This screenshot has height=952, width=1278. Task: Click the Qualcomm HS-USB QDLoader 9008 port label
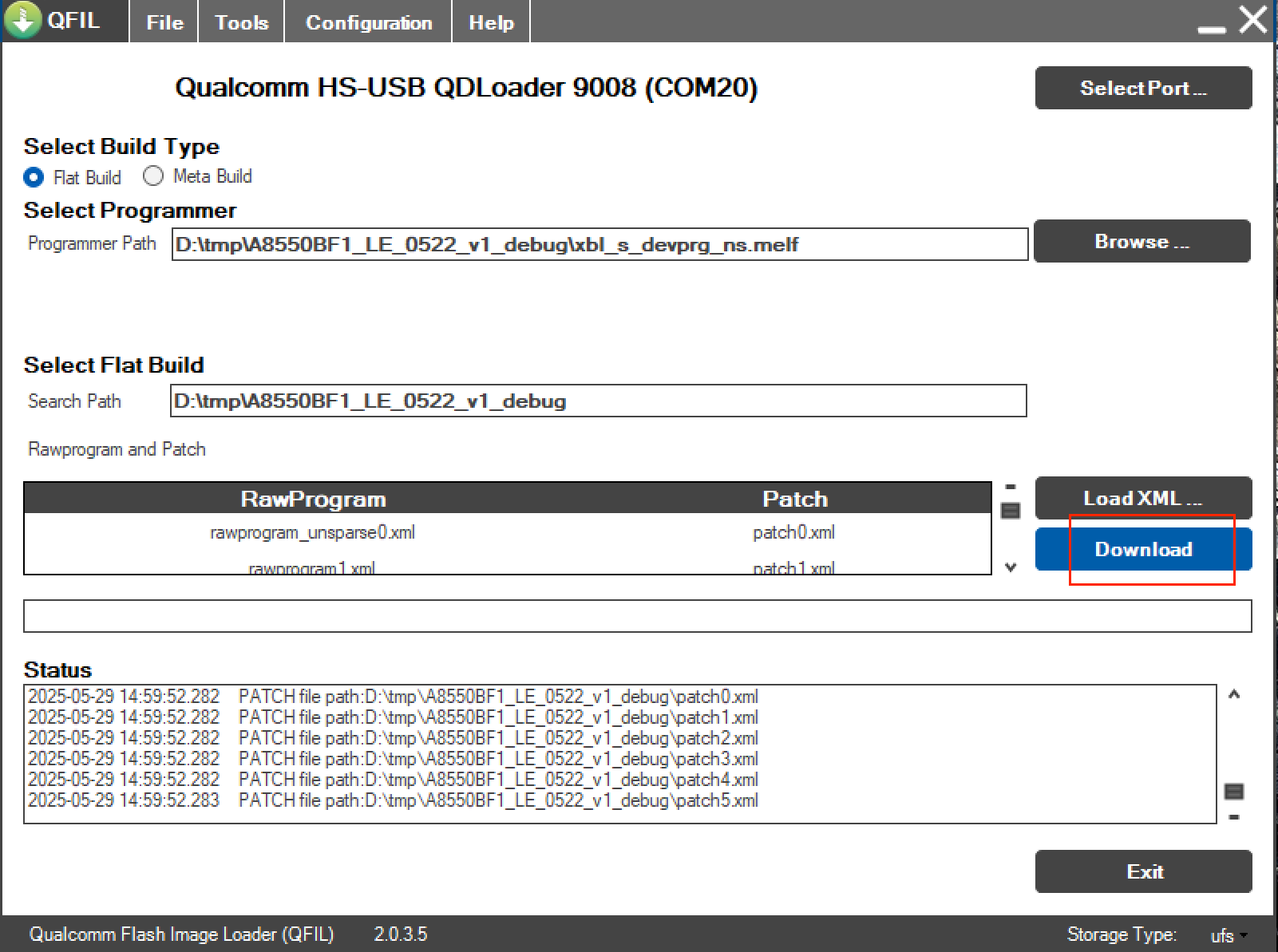pos(466,87)
